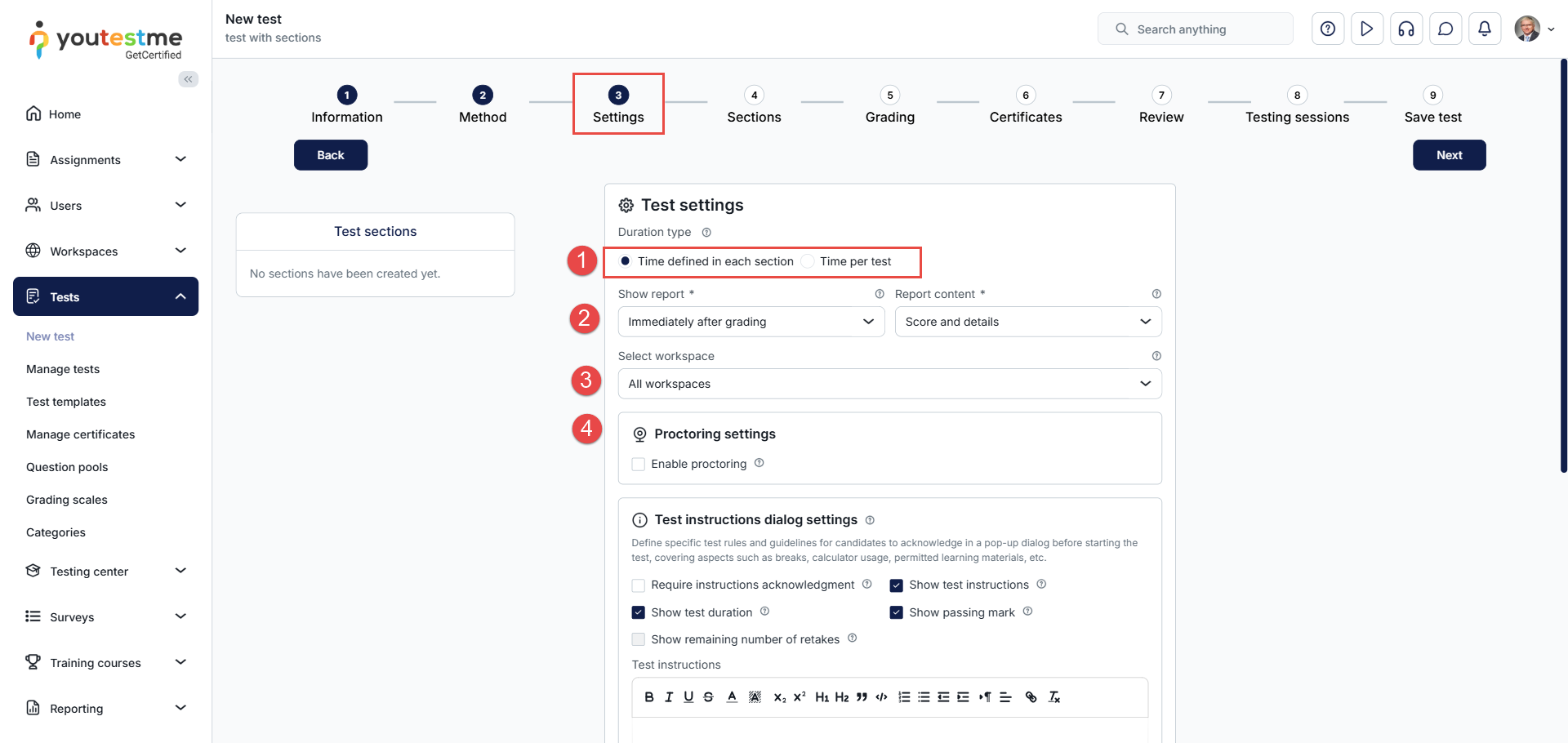Apply bold formatting in instructions editor
Image resolution: width=1568 pixels, height=743 pixels.
648,697
